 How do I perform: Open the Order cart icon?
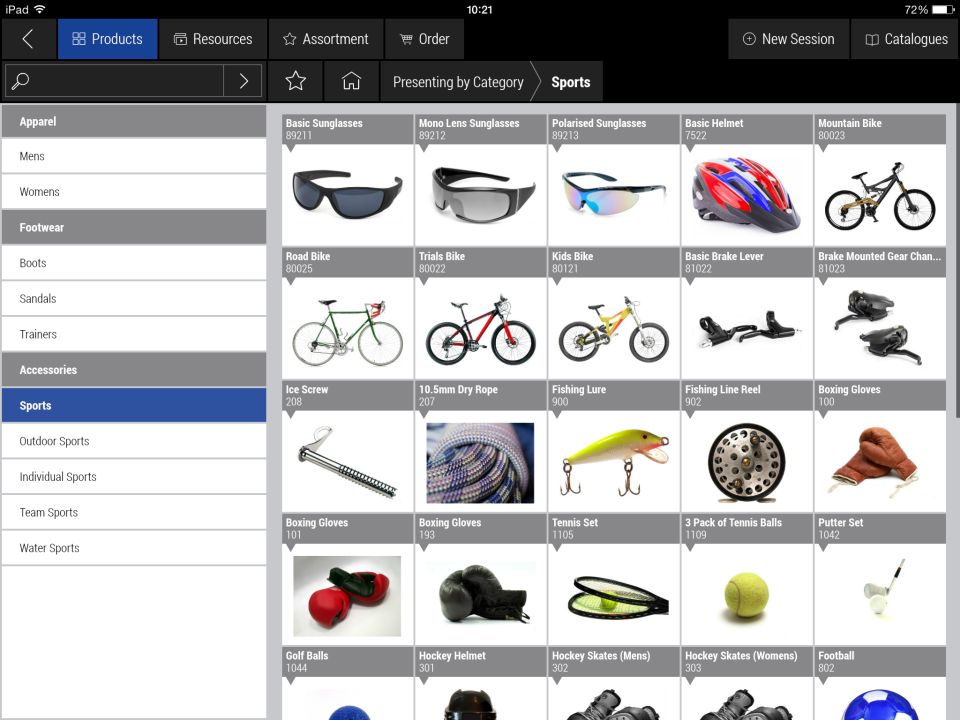(424, 40)
